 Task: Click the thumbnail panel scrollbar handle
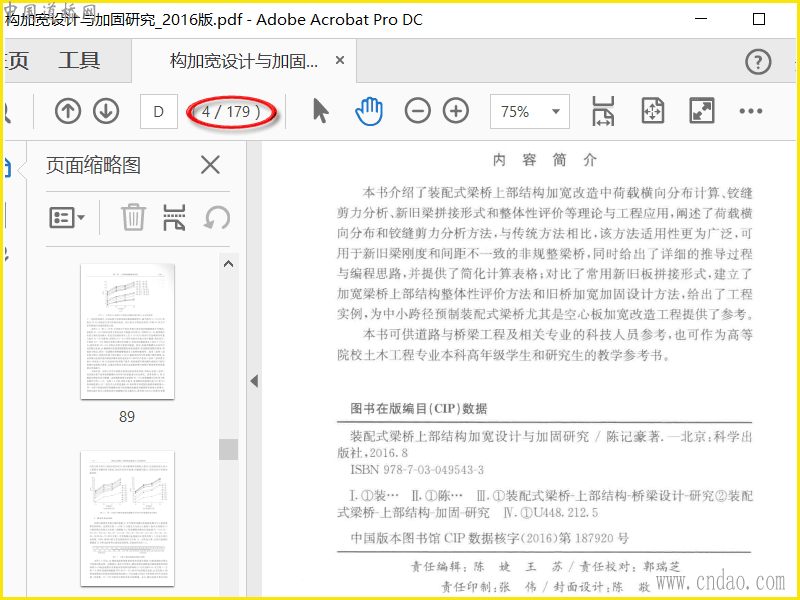click(229, 449)
